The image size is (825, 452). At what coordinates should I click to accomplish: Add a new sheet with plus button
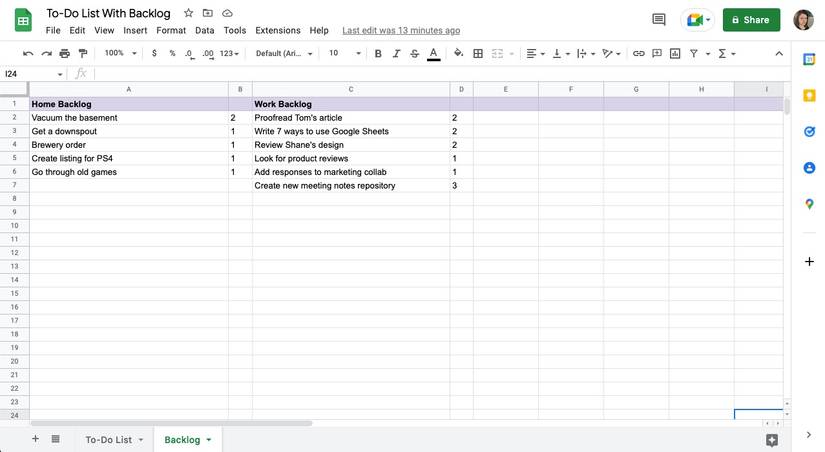point(35,438)
